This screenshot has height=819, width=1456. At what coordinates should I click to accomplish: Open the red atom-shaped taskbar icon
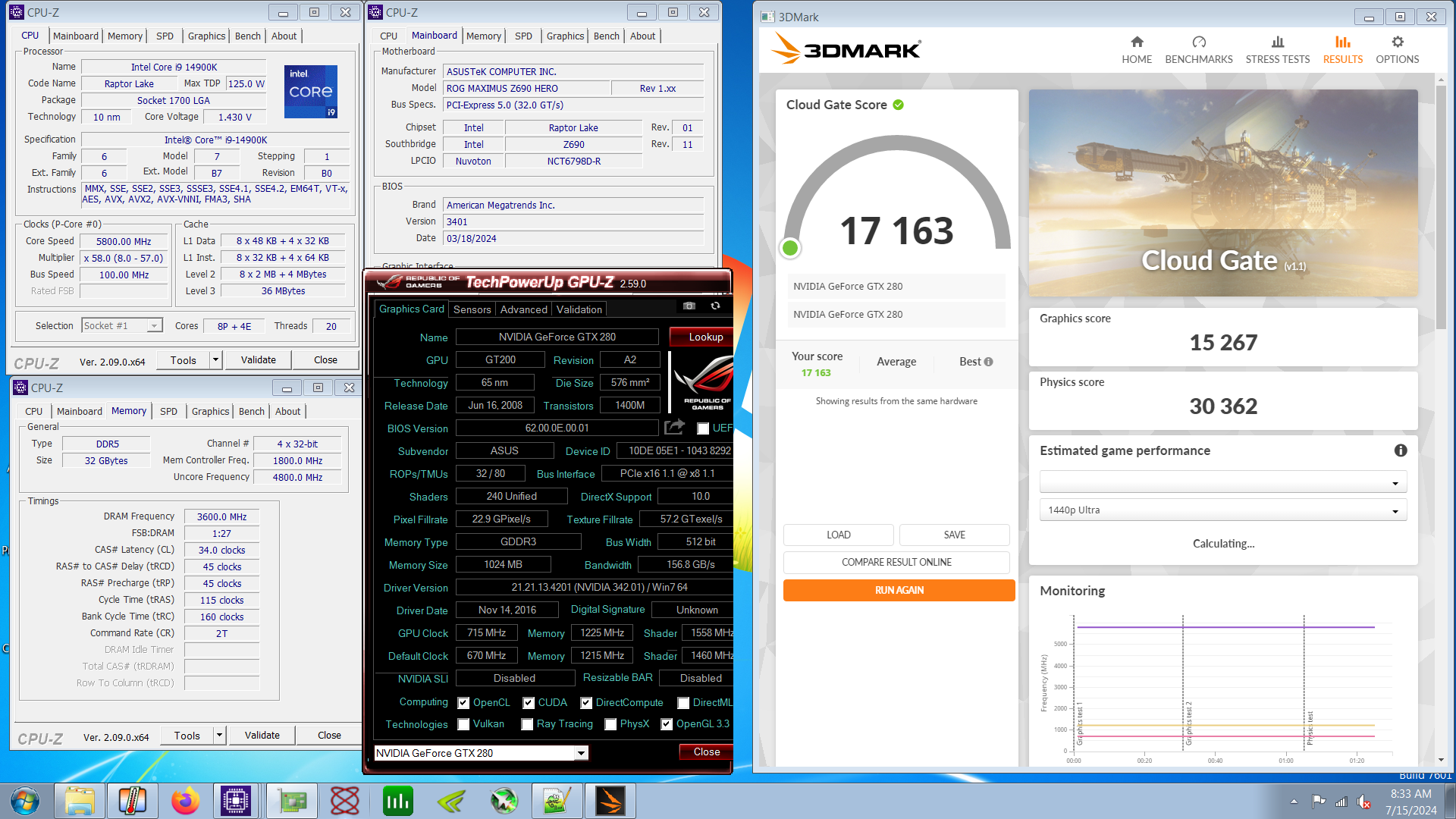tap(344, 801)
